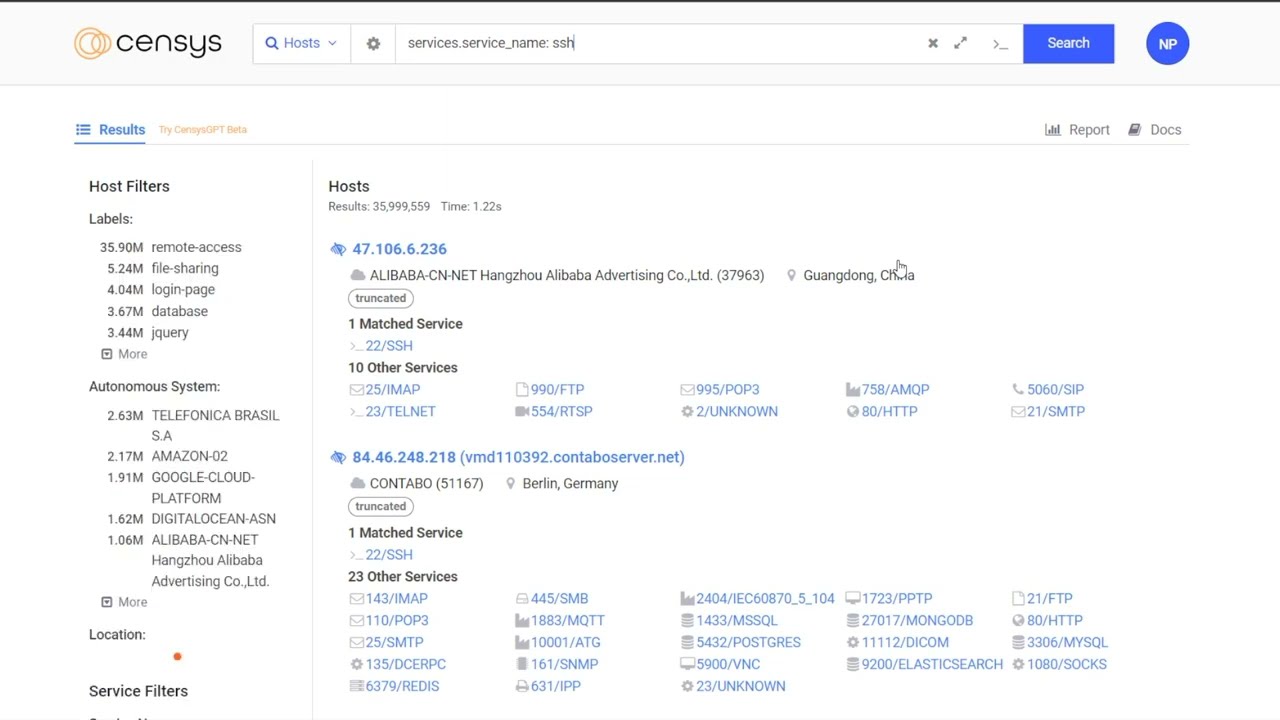1280x720 pixels.
Task: Open 990/FTP service
Action: coord(550,389)
